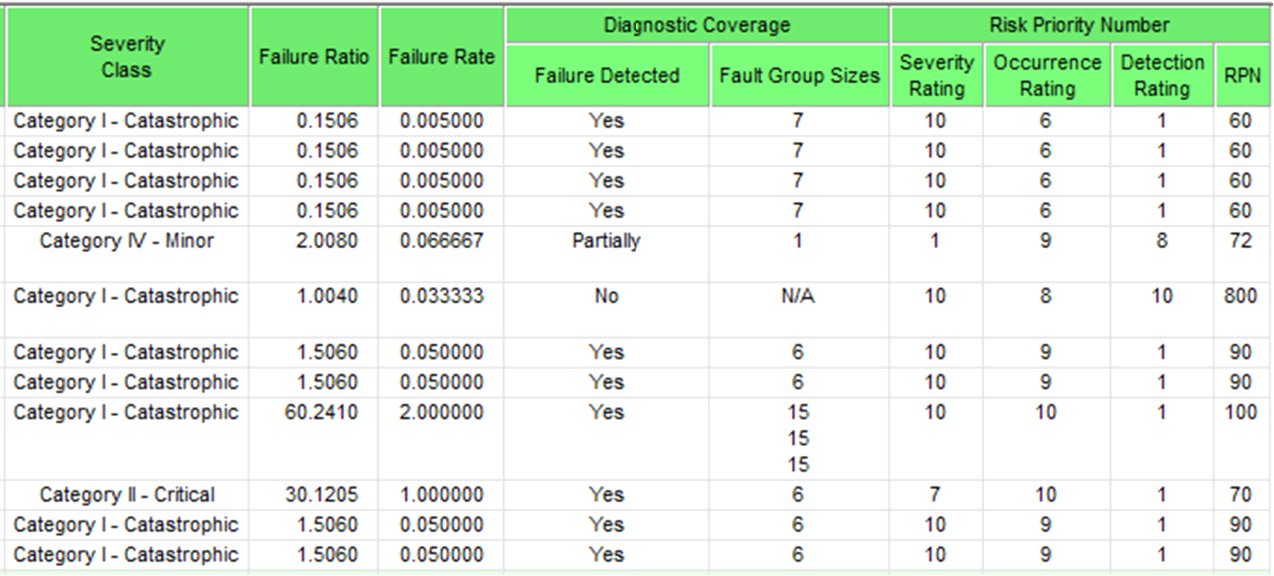Select the Detection Rating column header
1274x576 pixels.
tap(1162, 75)
